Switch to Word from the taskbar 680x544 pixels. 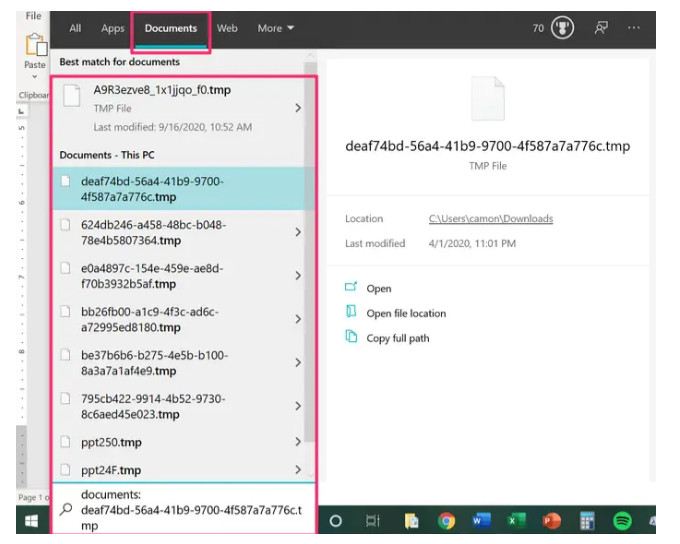pyautogui.click(x=481, y=521)
